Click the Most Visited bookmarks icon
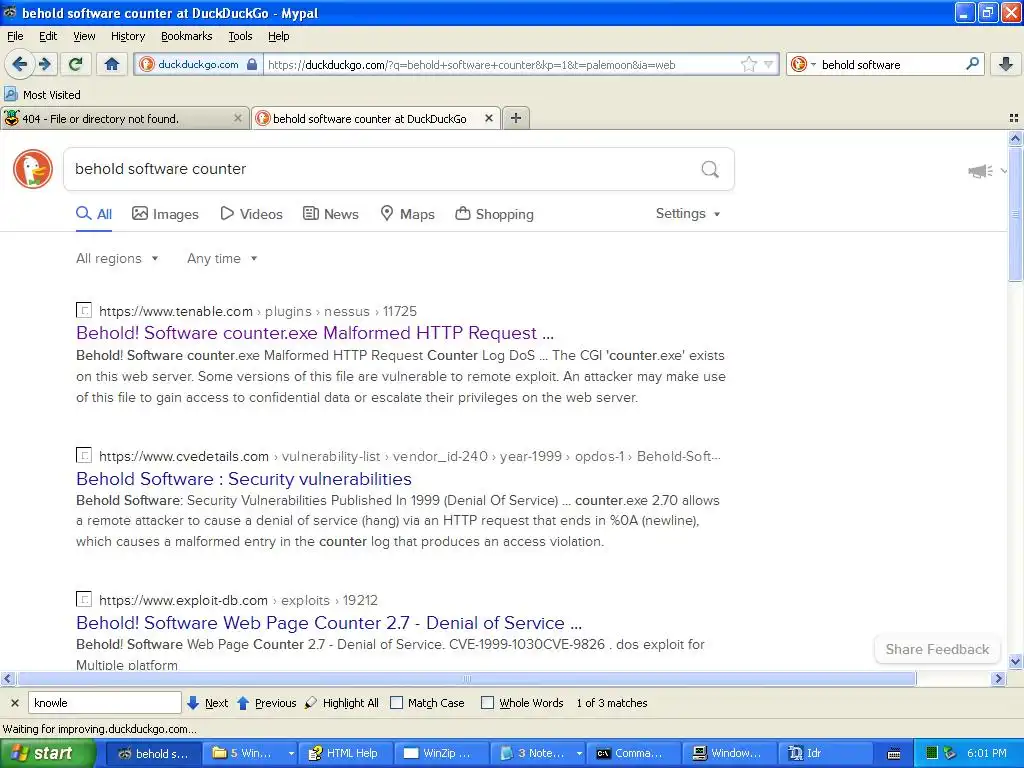Viewport: 1024px width, 768px height. click(x=11, y=94)
